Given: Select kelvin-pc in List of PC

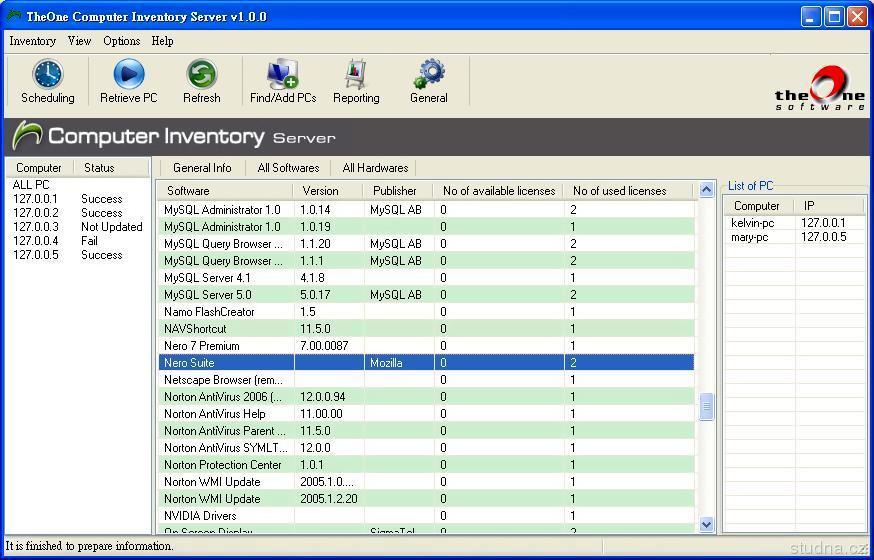Looking at the screenshot, I should point(753,223).
